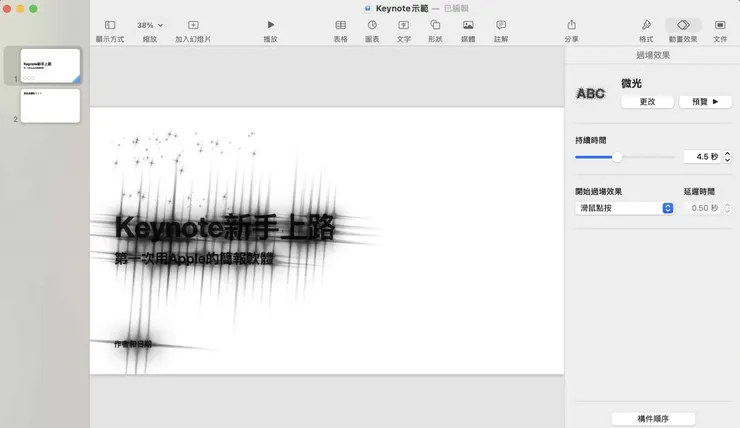
Task: Minimize the Keynote window
Action: point(20,8)
